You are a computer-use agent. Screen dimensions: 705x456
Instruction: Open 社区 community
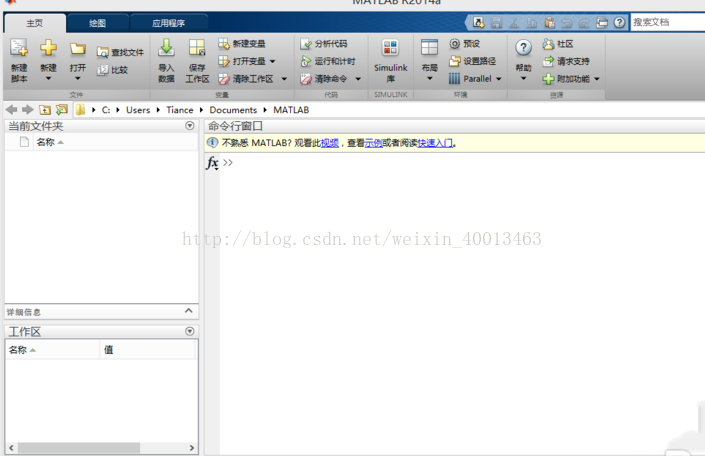(x=558, y=44)
